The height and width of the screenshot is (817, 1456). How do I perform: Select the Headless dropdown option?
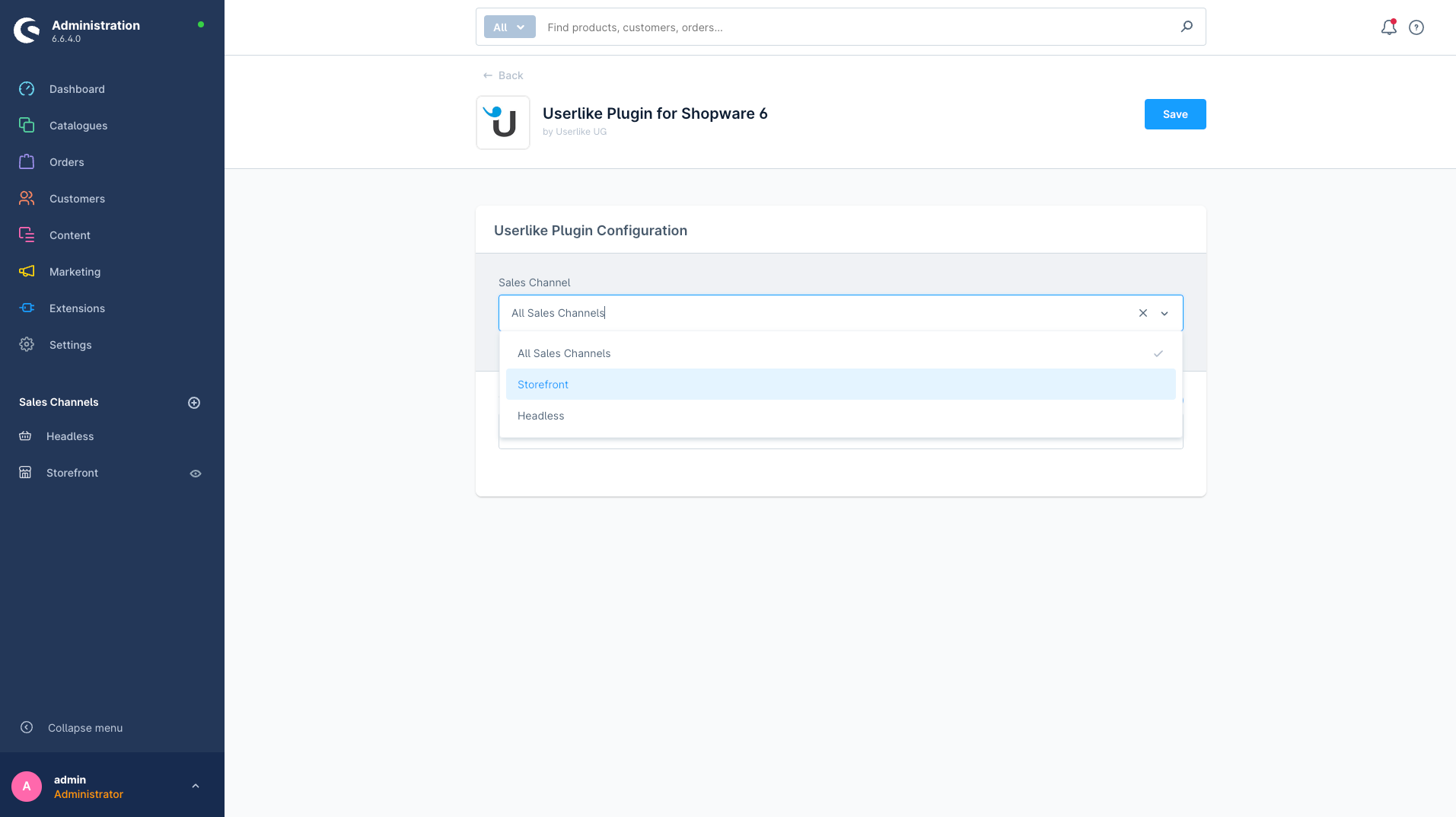coord(841,416)
